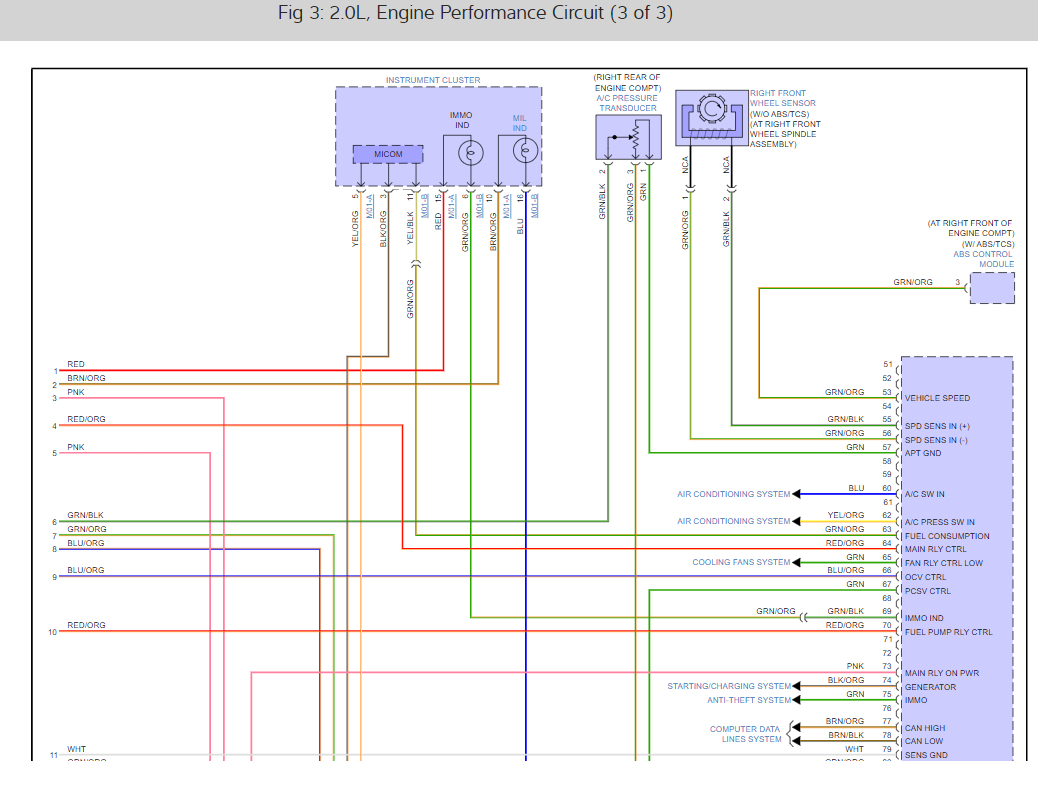Click arrowhead pointing to ANTI-THEFT SYSTEM
The height and width of the screenshot is (785, 1038).
click(796, 700)
